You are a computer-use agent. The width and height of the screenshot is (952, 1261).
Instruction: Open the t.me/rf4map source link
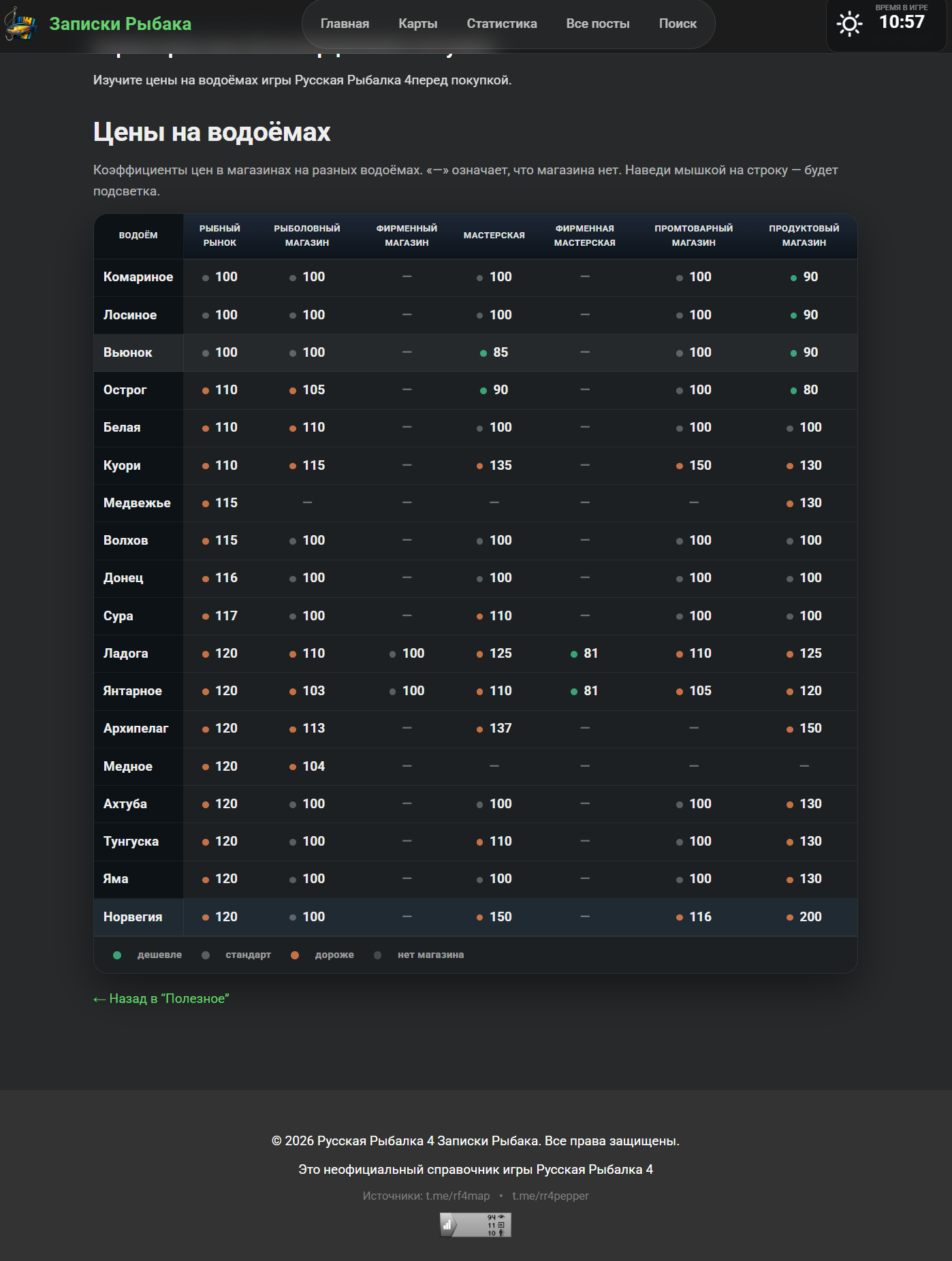[457, 1196]
